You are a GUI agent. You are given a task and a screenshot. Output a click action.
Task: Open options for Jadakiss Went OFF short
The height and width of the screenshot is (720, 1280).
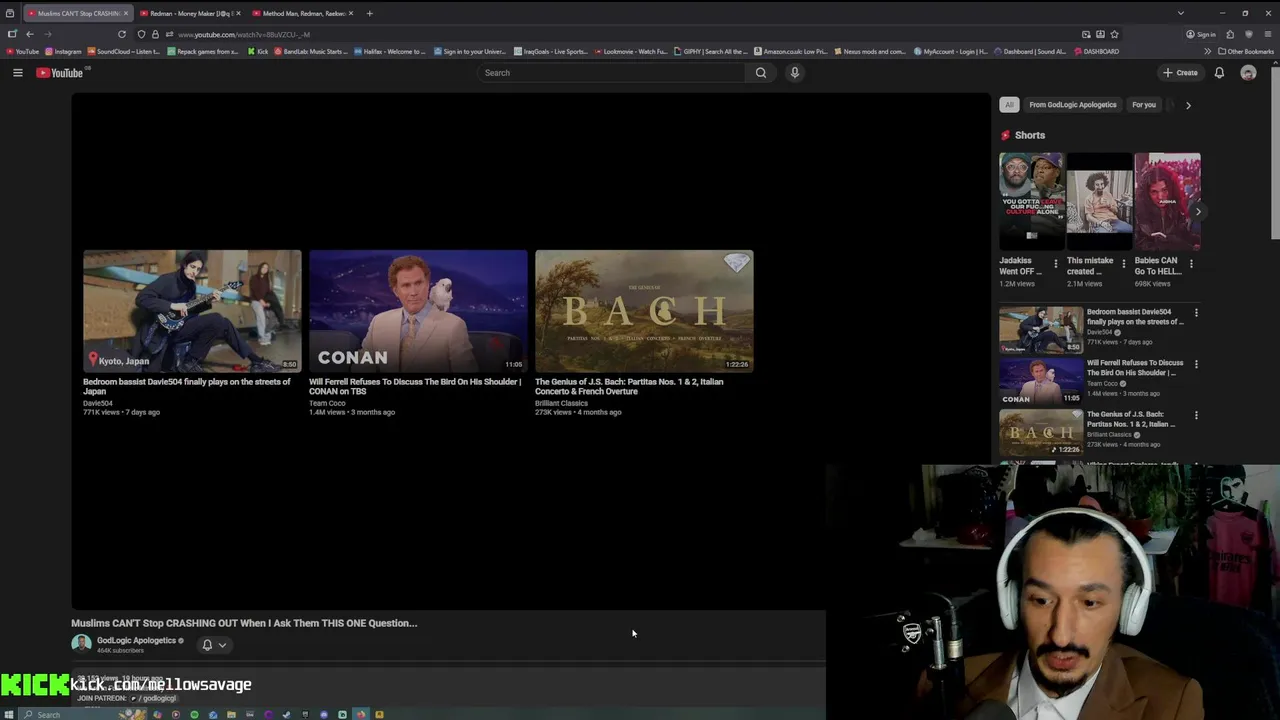(1055, 264)
